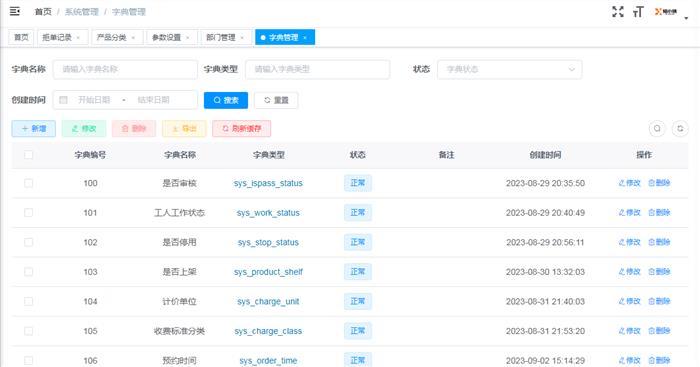Viewport: 700px width, 367px height.
Task: Switch to the 产品分类 tab
Action: point(117,38)
